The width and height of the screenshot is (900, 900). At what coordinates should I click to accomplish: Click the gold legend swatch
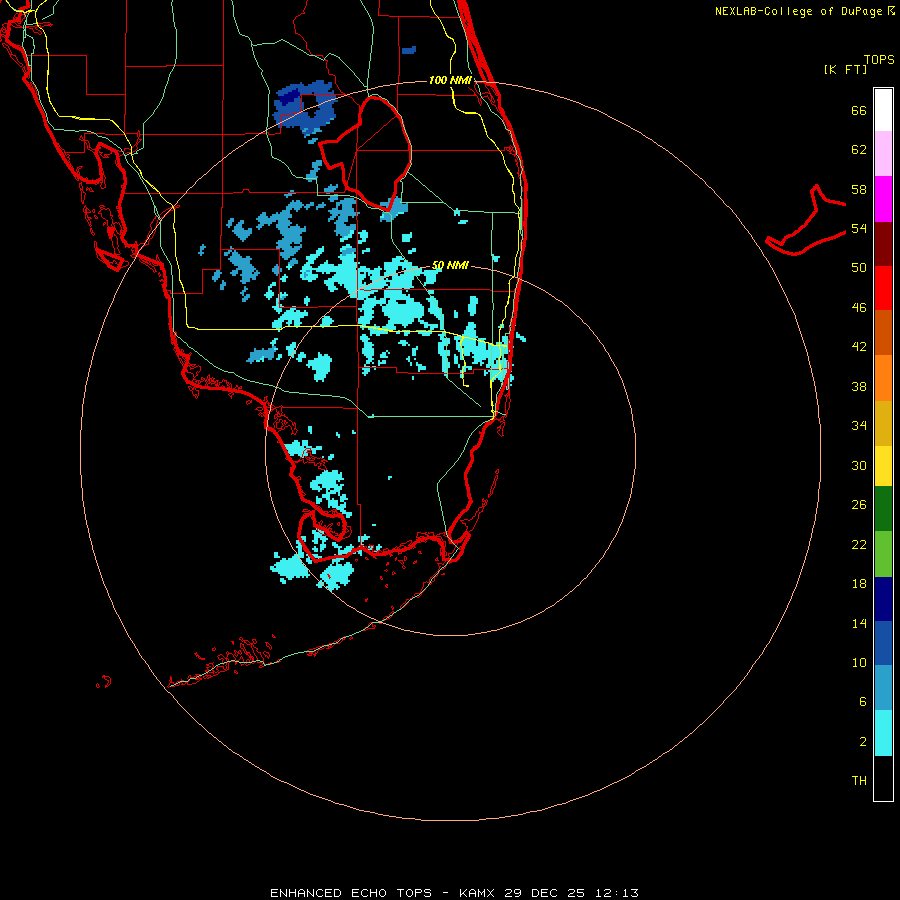883,423
